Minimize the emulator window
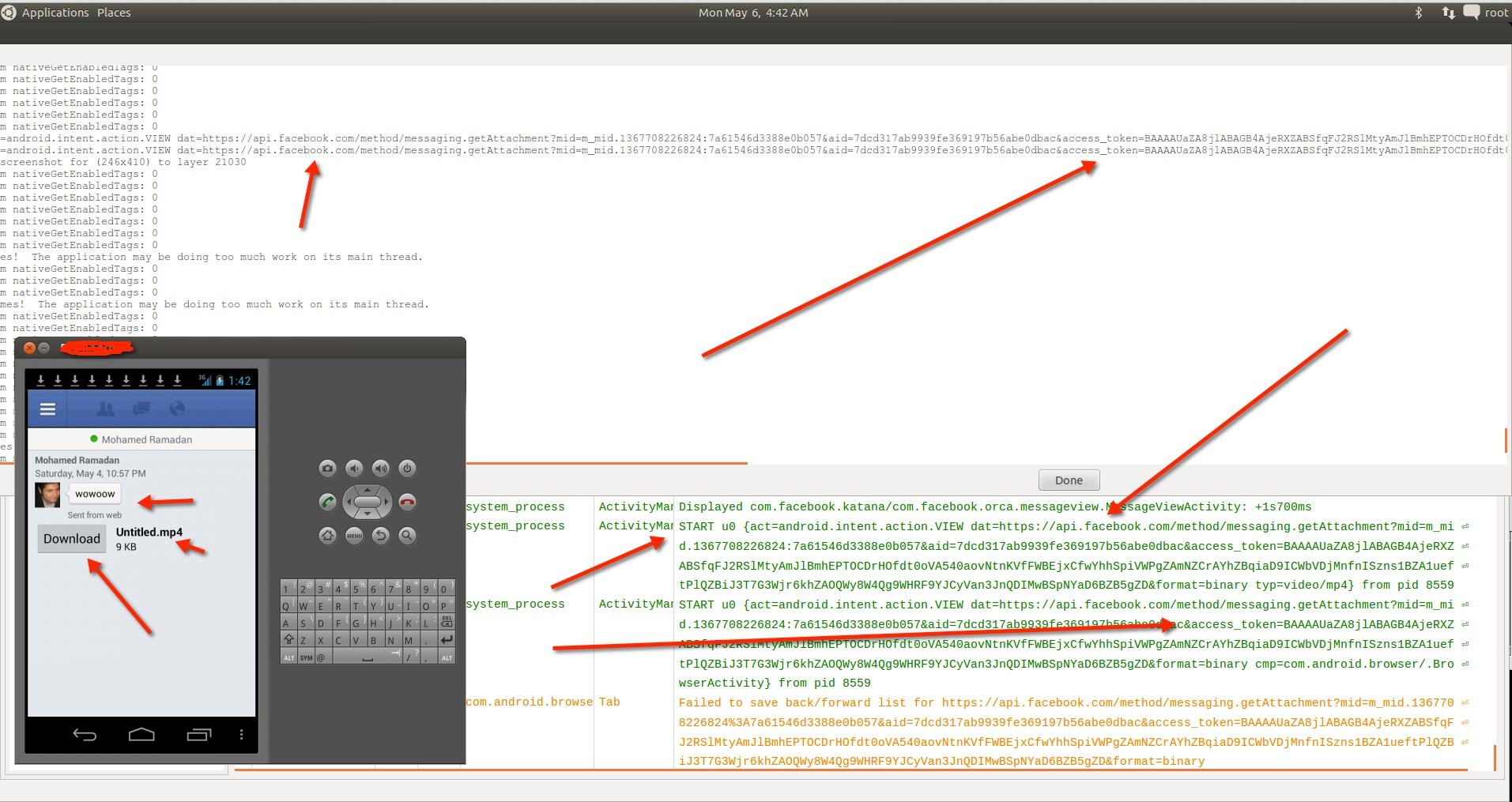This screenshot has height=802, width=1512. [44, 348]
